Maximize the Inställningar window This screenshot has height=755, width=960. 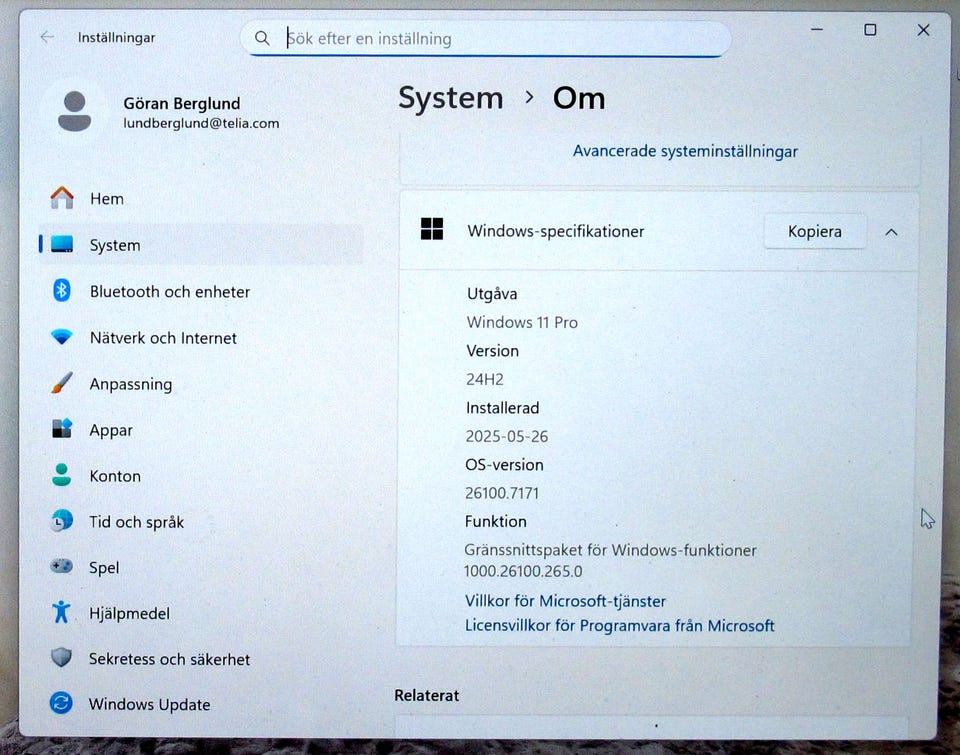pos(870,29)
